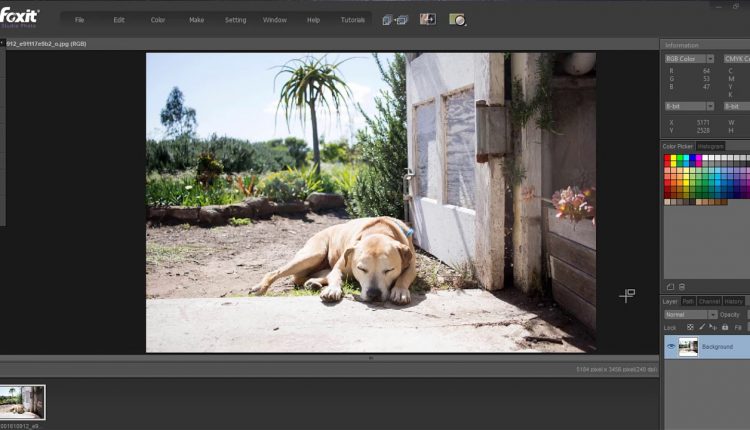
Task: Toggle lock transparent pixels checkerboard icon
Action: [690, 328]
